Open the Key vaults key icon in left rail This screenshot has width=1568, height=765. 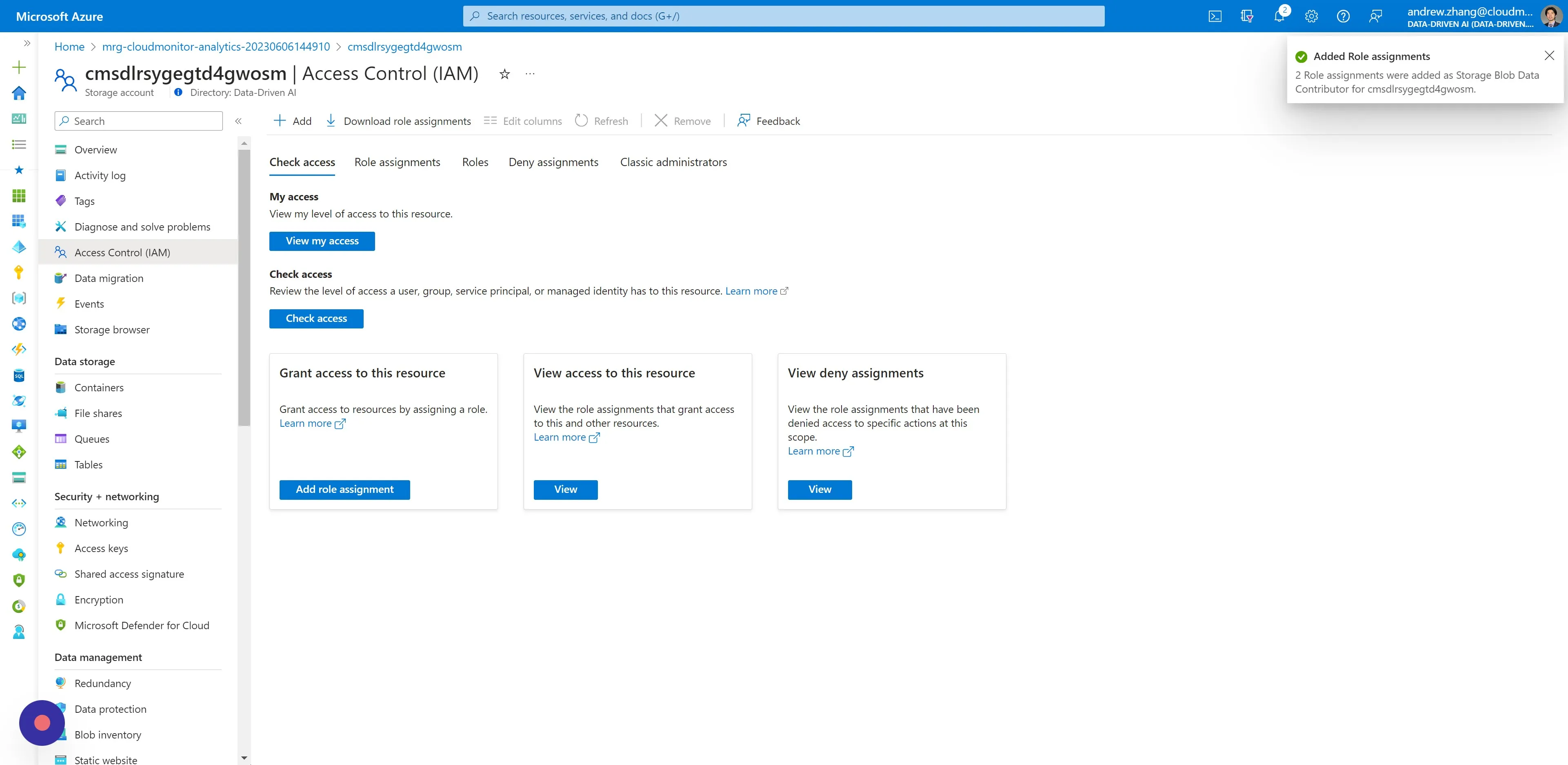[x=19, y=272]
